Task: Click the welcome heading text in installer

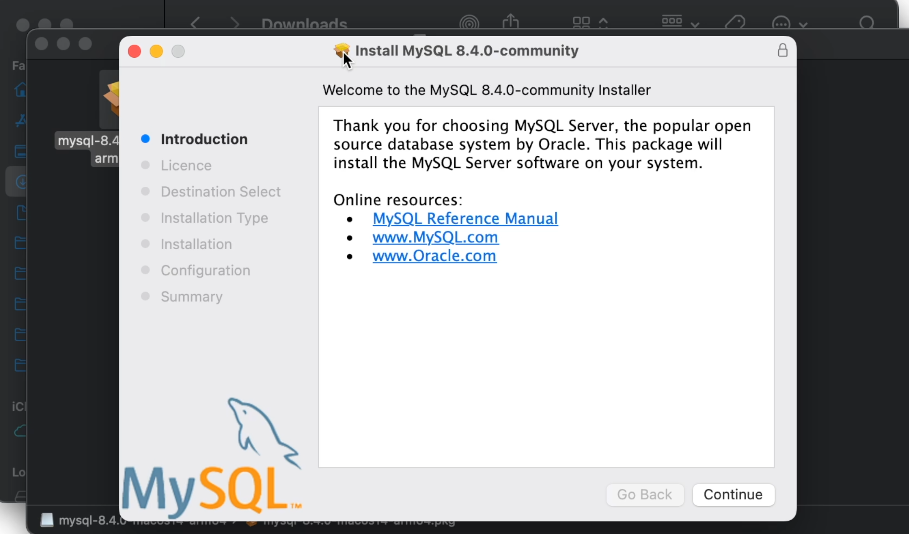Action: (486, 90)
